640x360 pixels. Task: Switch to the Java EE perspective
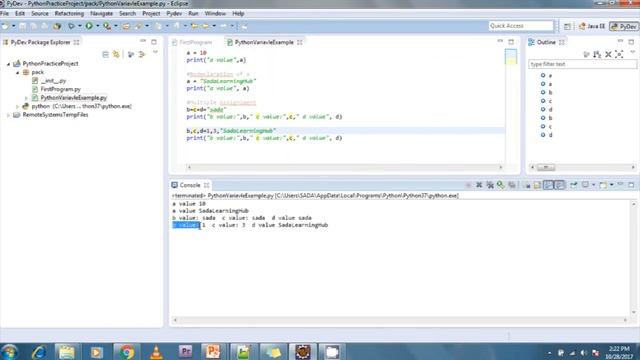(592, 26)
